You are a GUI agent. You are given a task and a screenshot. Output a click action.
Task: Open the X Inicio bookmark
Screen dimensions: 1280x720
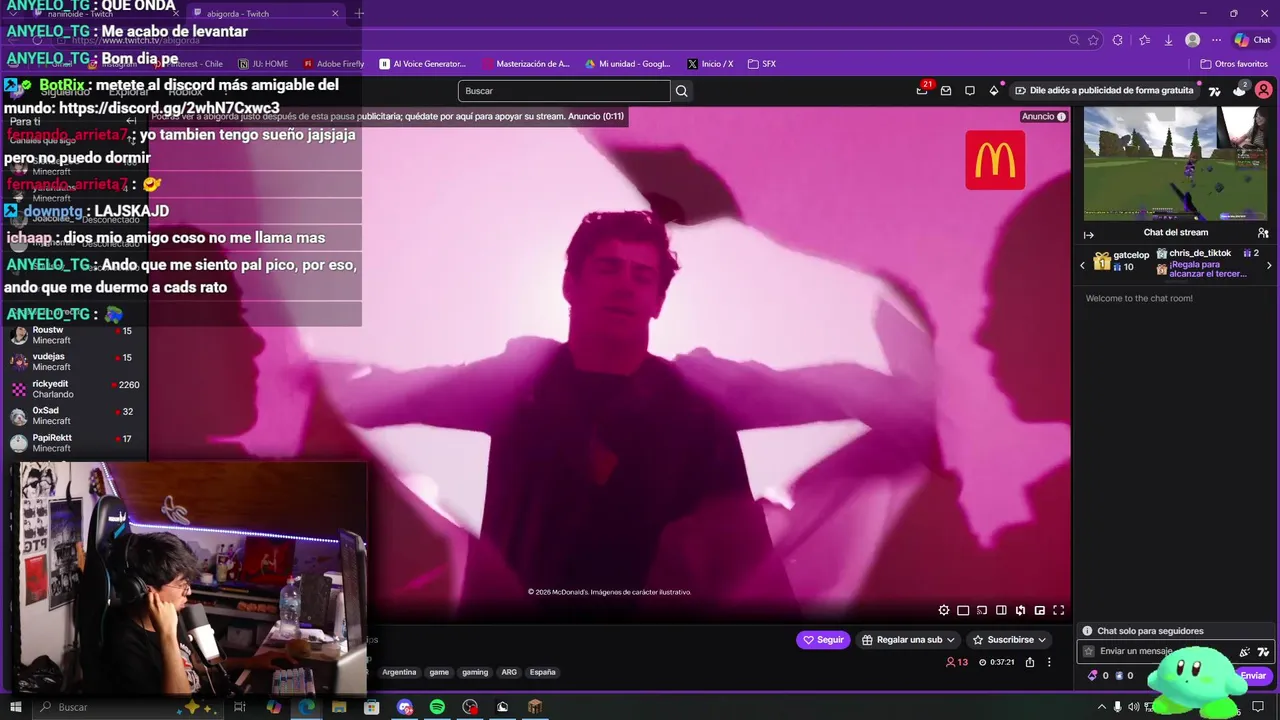[710, 64]
